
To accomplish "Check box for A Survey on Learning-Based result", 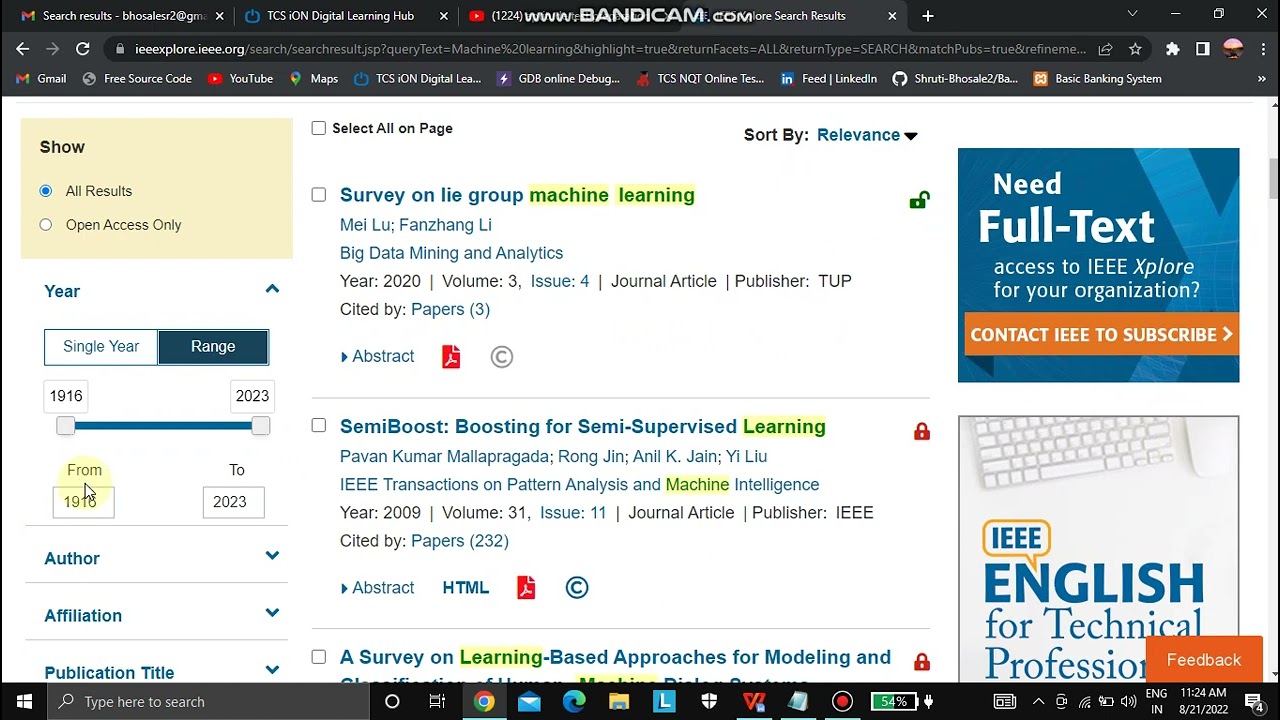I will click(x=318, y=657).
